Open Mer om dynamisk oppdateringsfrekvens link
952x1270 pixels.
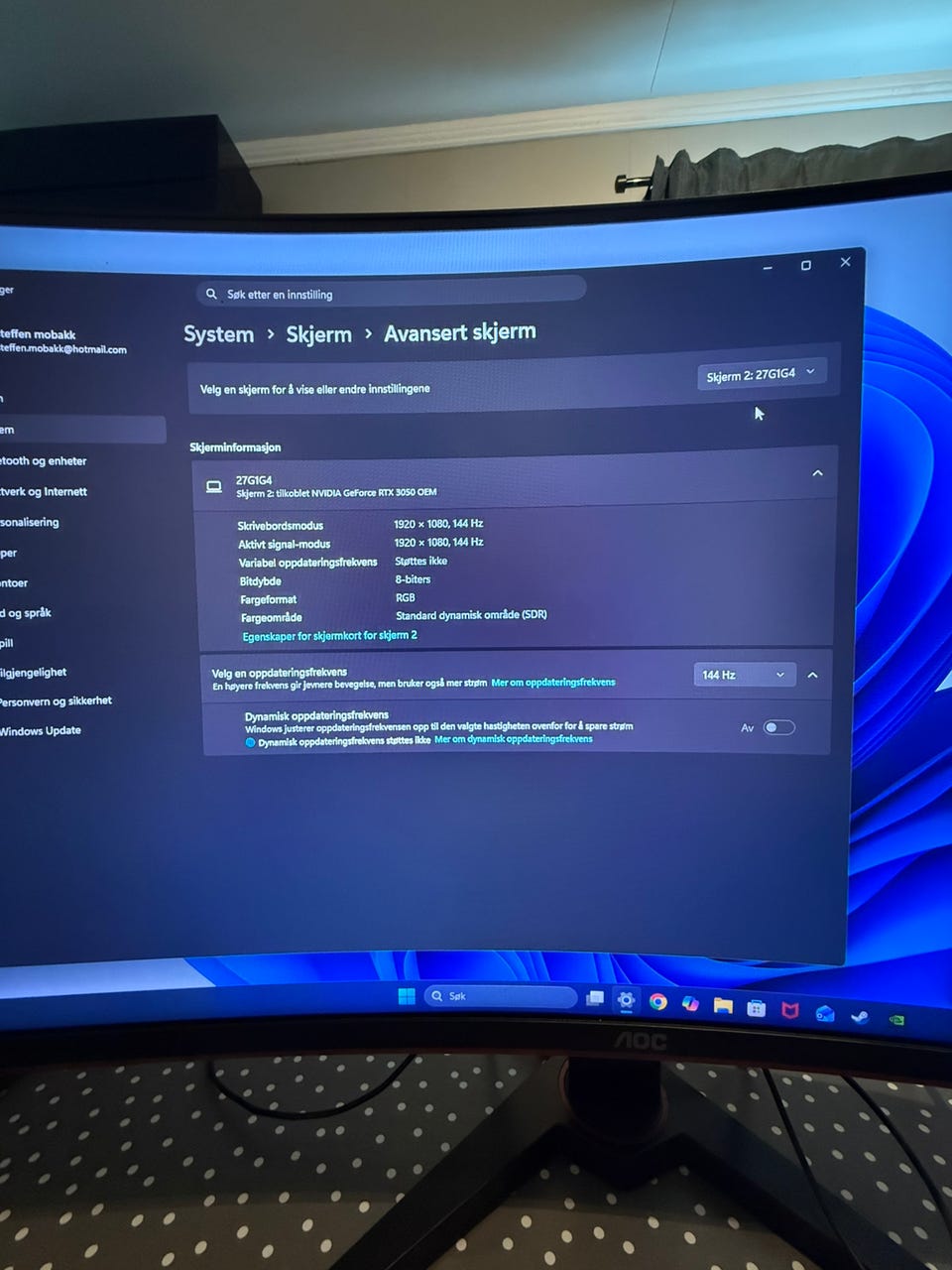tap(514, 739)
